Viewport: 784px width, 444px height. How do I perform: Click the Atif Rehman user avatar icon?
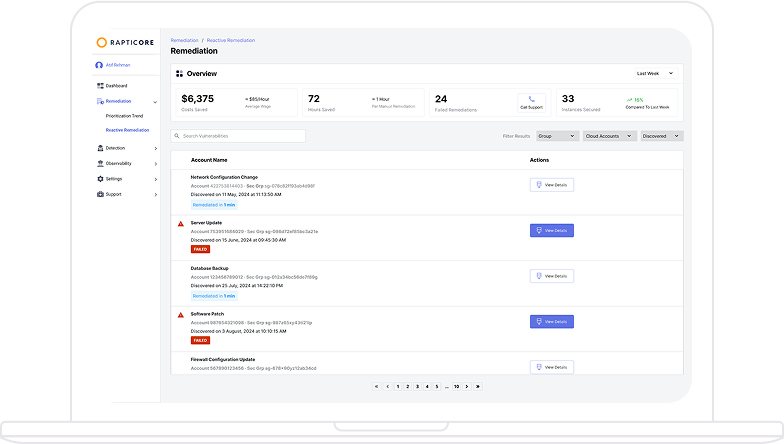tap(99, 65)
